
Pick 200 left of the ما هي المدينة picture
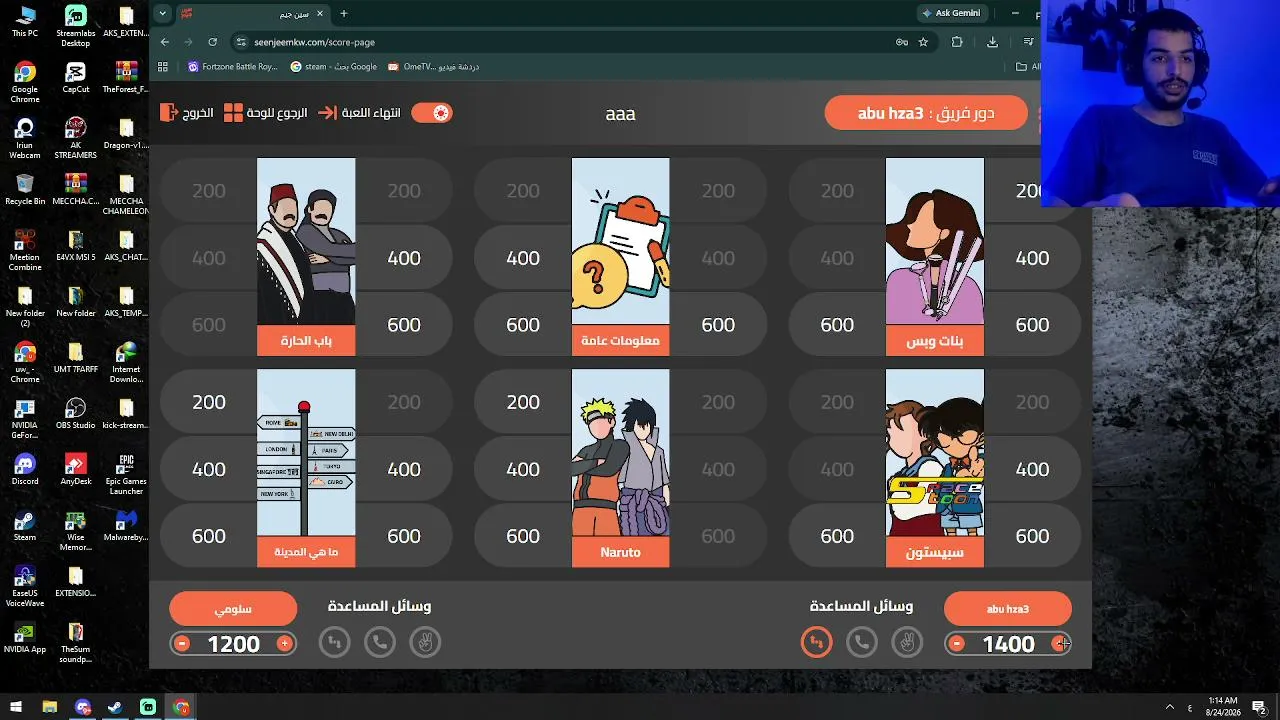pos(209,402)
